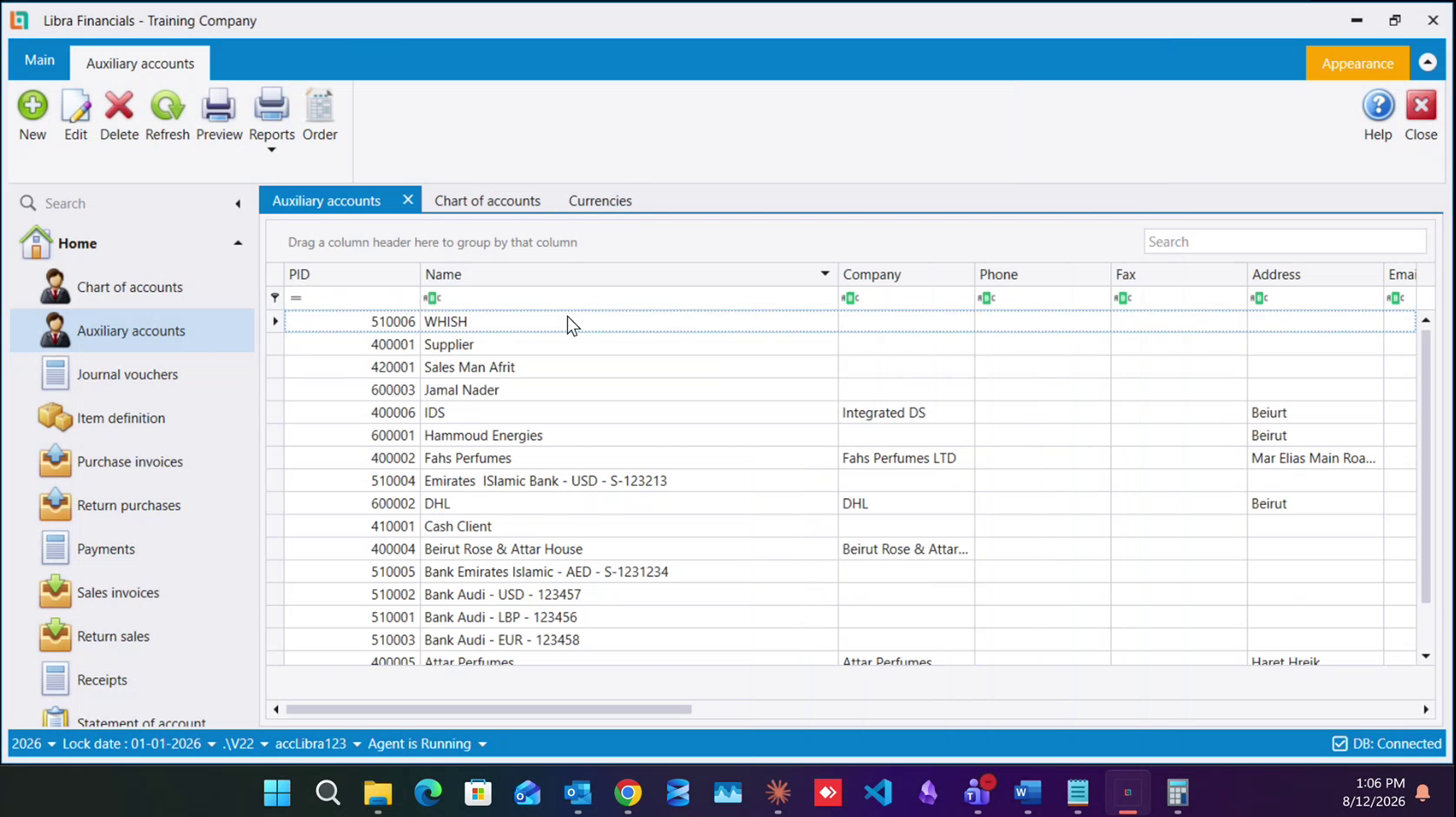Open Chrome from the taskbar

[x=627, y=793]
